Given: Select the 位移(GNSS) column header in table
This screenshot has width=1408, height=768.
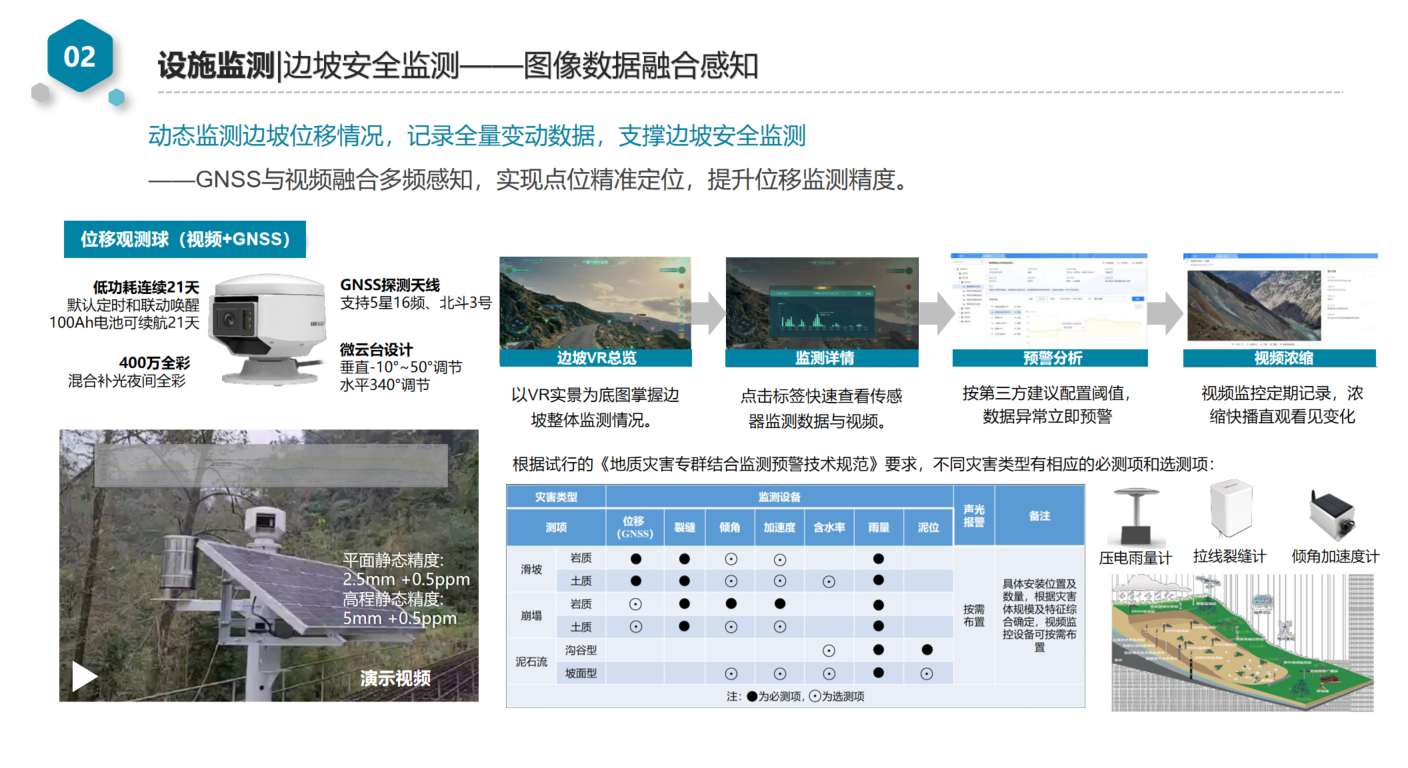Looking at the screenshot, I should [635, 527].
